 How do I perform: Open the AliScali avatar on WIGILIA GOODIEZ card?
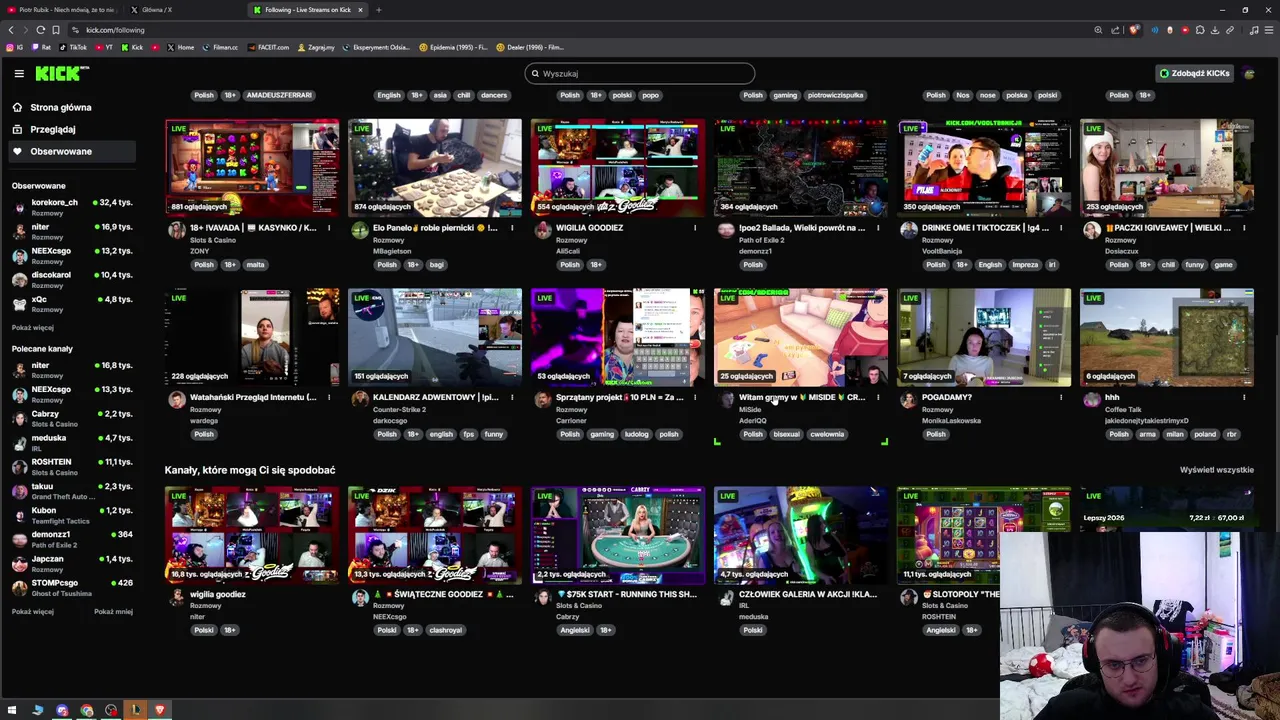click(542, 230)
